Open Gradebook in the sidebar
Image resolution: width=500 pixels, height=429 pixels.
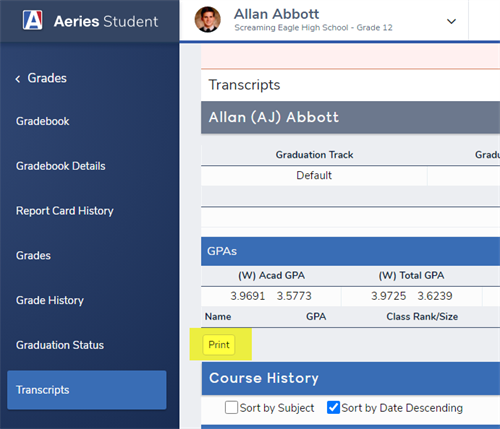point(43,121)
